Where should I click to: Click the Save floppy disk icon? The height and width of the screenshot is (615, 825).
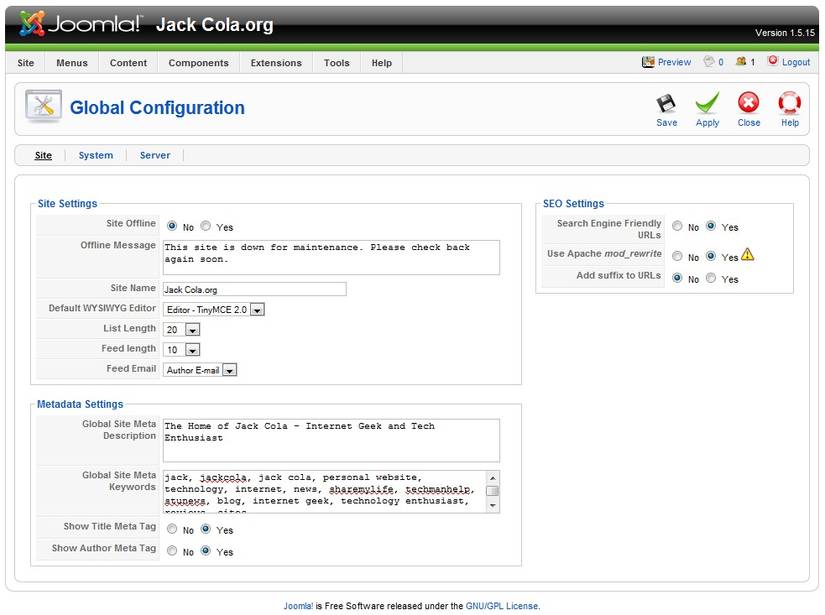(x=666, y=103)
